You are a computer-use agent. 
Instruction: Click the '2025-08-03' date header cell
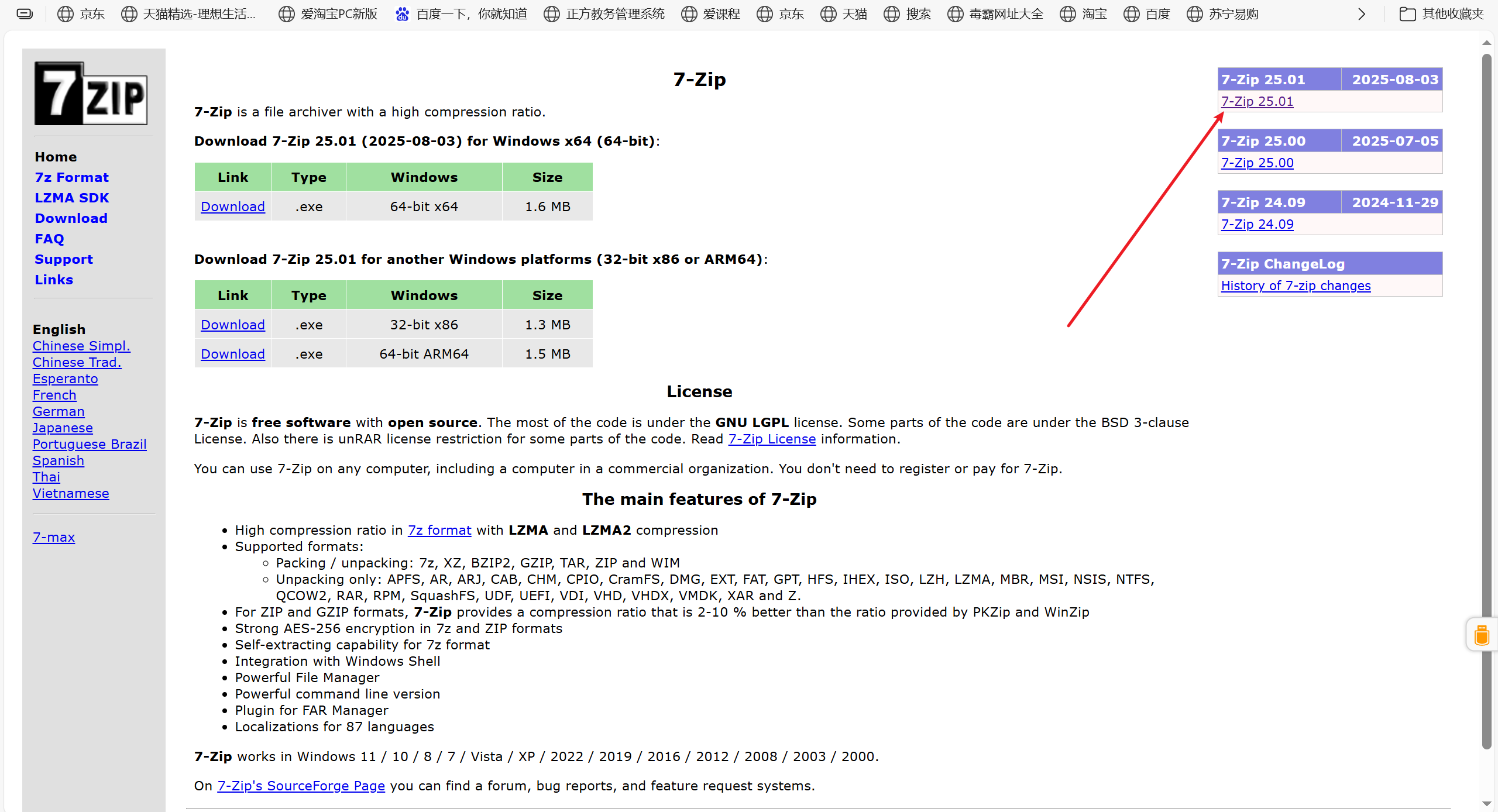click(x=1392, y=80)
